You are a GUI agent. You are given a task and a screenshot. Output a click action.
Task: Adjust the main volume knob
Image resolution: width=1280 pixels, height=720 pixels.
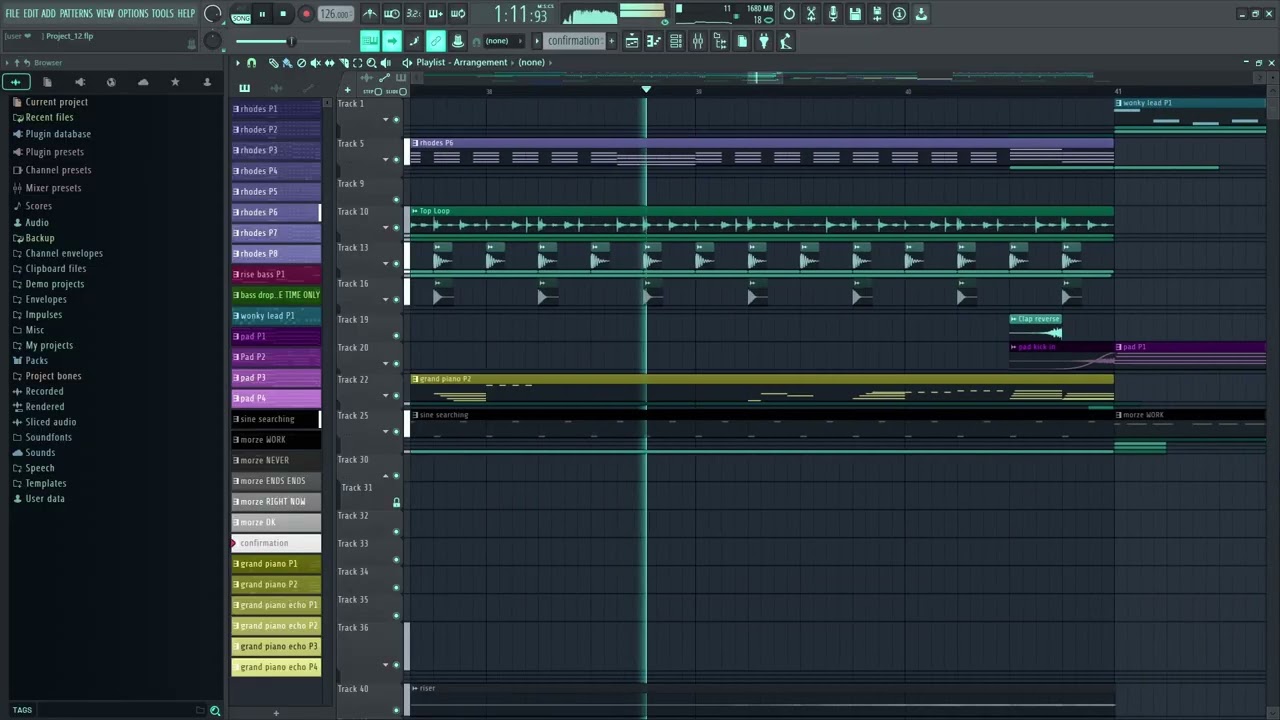coord(212,14)
